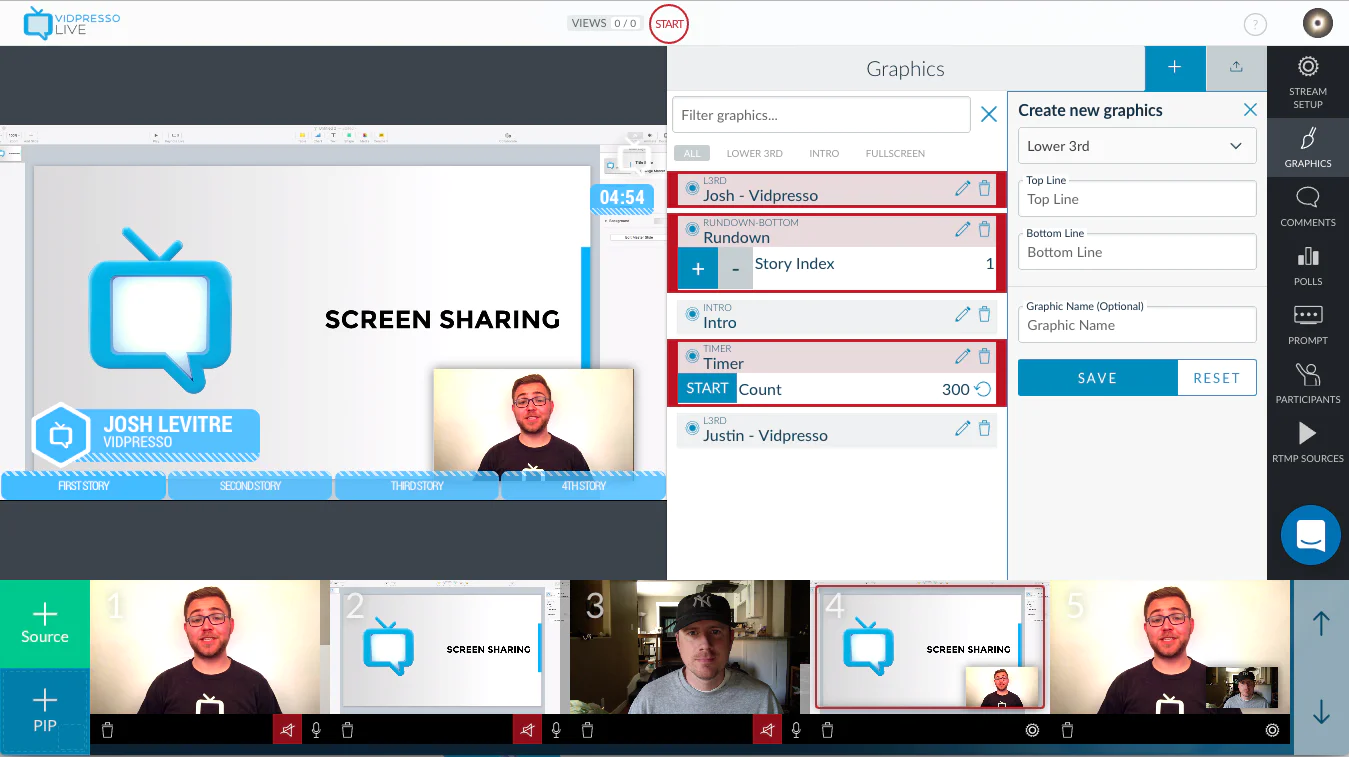Toggle microphone on source 1
The height and width of the screenshot is (757, 1349).
[316, 730]
